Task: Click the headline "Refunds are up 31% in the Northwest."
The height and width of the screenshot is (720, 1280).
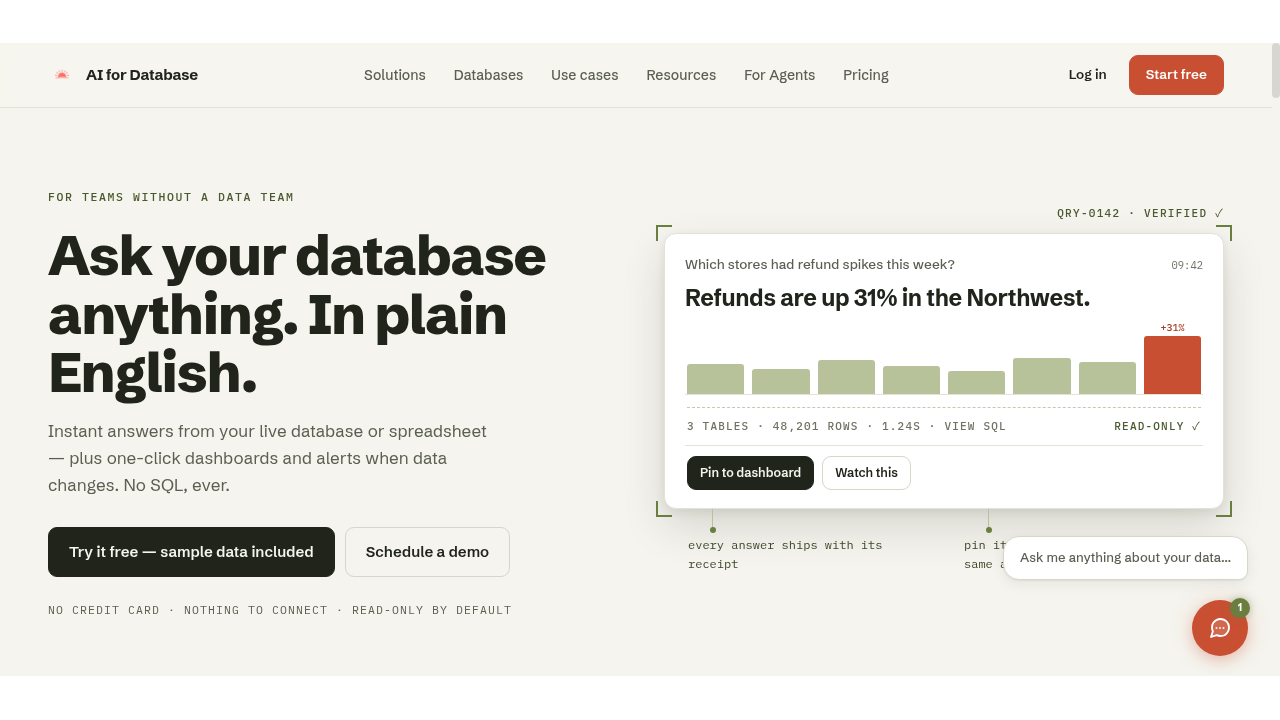Action: click(x=887, y=298)
